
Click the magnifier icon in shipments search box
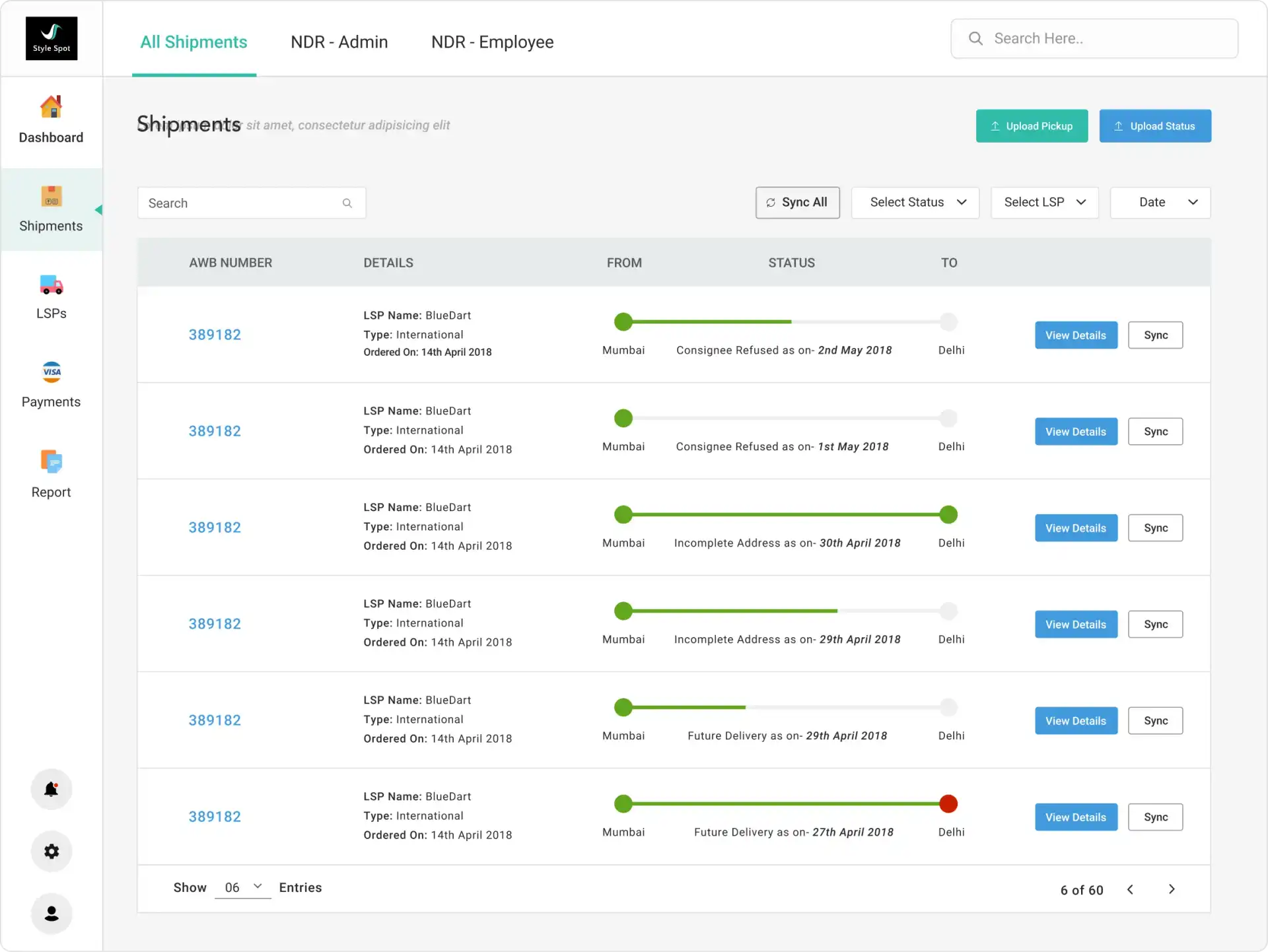347,203
